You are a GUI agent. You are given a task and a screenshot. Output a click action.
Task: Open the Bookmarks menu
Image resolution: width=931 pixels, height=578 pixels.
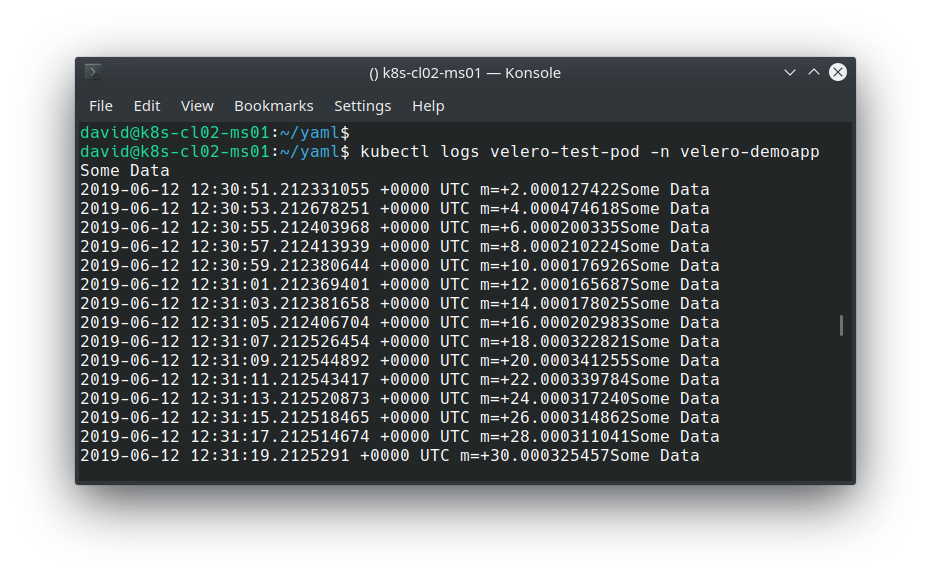click(x=273, y=106)
